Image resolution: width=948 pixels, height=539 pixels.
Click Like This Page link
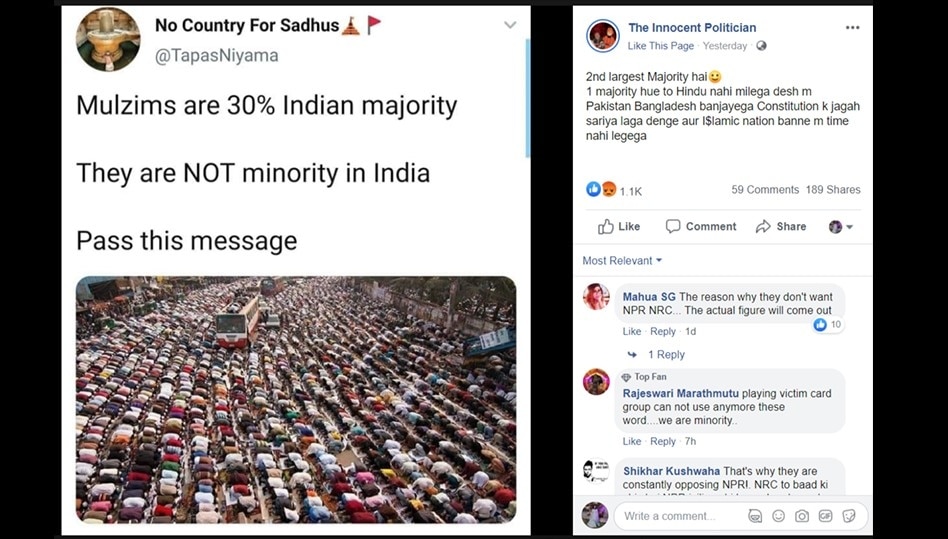(660, 46)
